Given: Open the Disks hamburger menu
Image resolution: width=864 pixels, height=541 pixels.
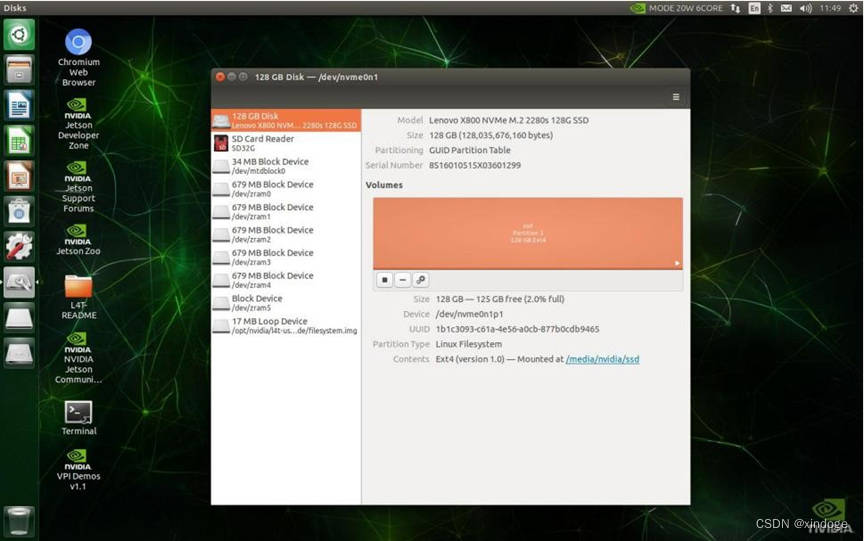Looking at the screenshot, I should click(676, 97).
